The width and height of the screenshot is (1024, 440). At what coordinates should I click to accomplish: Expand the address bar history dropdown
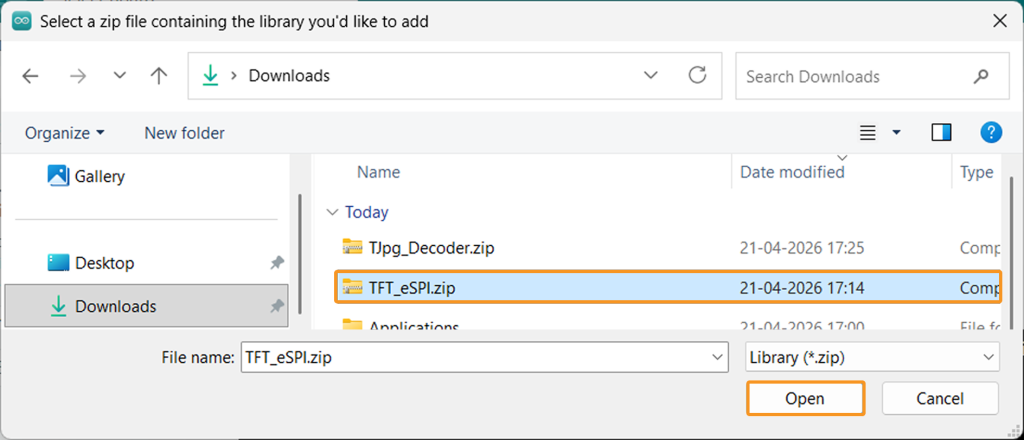[650, 75]
